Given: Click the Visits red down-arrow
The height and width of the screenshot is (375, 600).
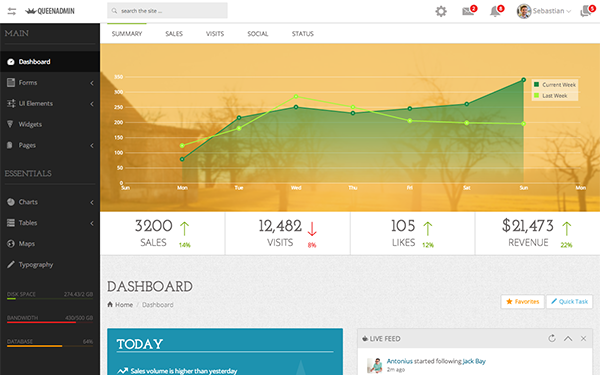Looking at the screenshot, I should 312,228.
